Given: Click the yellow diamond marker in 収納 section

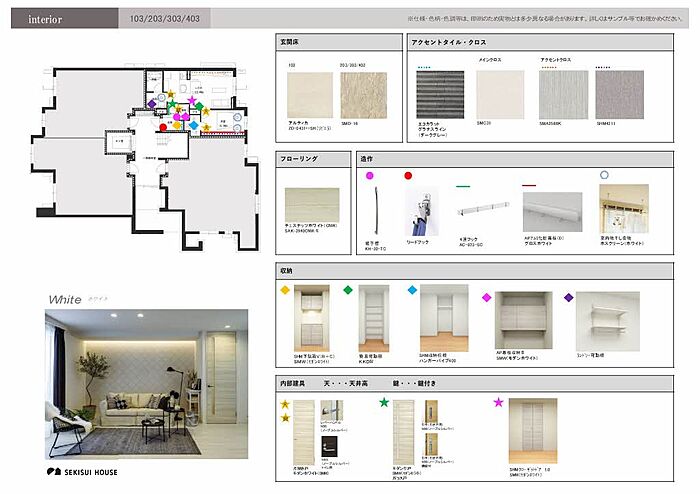Looking at the screenshot, I should click(285, 290).
